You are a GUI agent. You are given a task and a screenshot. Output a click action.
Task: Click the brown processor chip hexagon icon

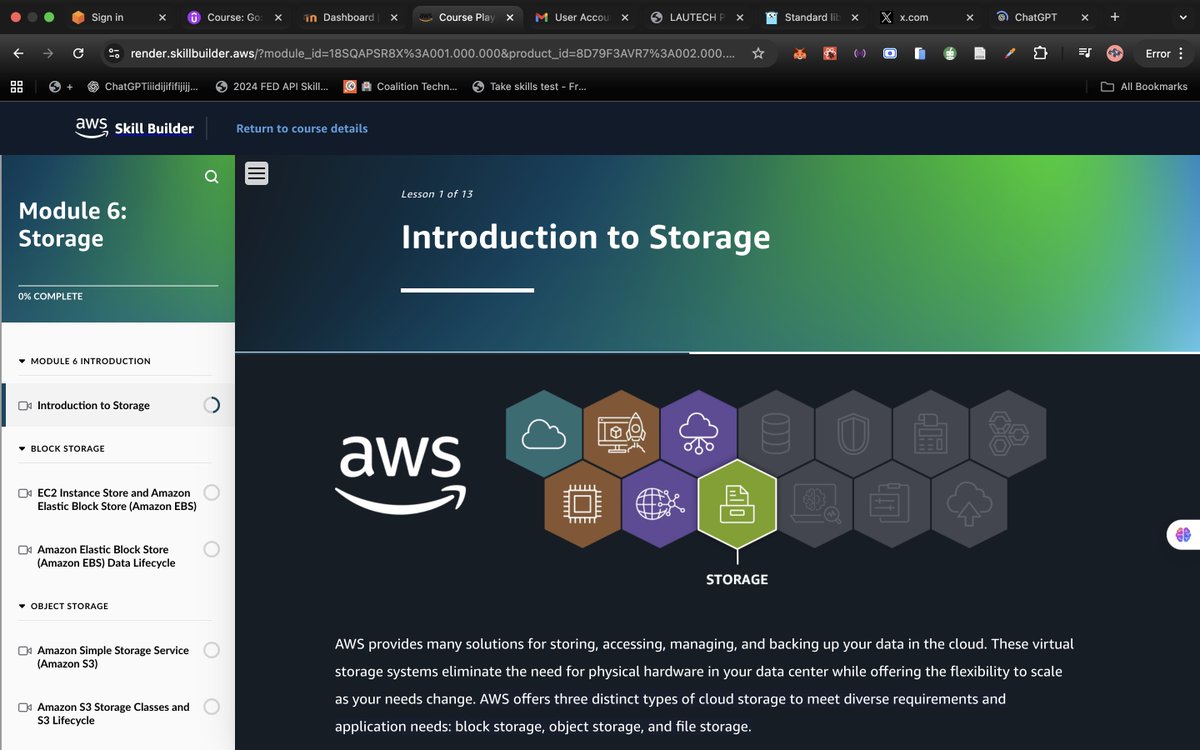(x=583, y=503)
